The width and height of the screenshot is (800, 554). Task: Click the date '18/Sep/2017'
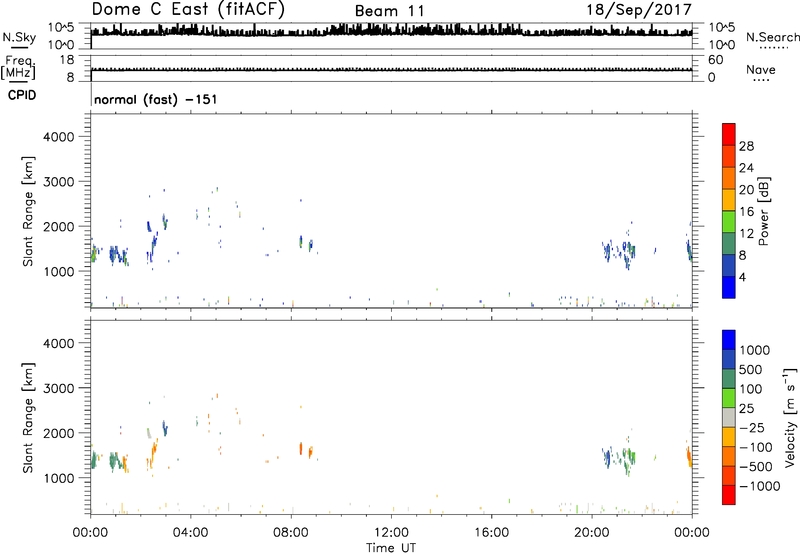639,10
